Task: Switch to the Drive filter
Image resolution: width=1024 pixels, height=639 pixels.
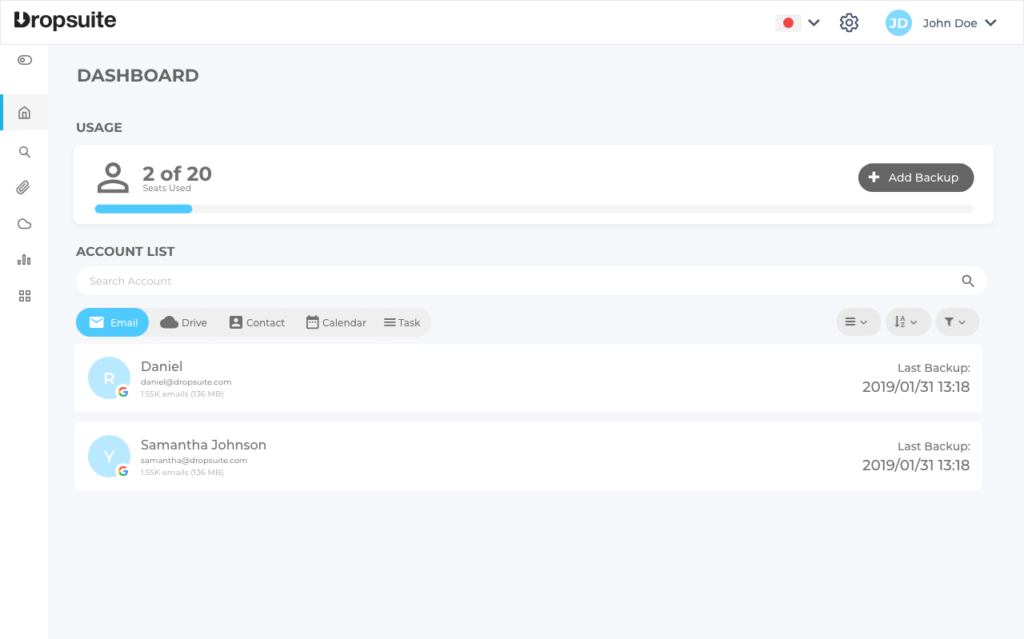Action: (x=183, y=322)
